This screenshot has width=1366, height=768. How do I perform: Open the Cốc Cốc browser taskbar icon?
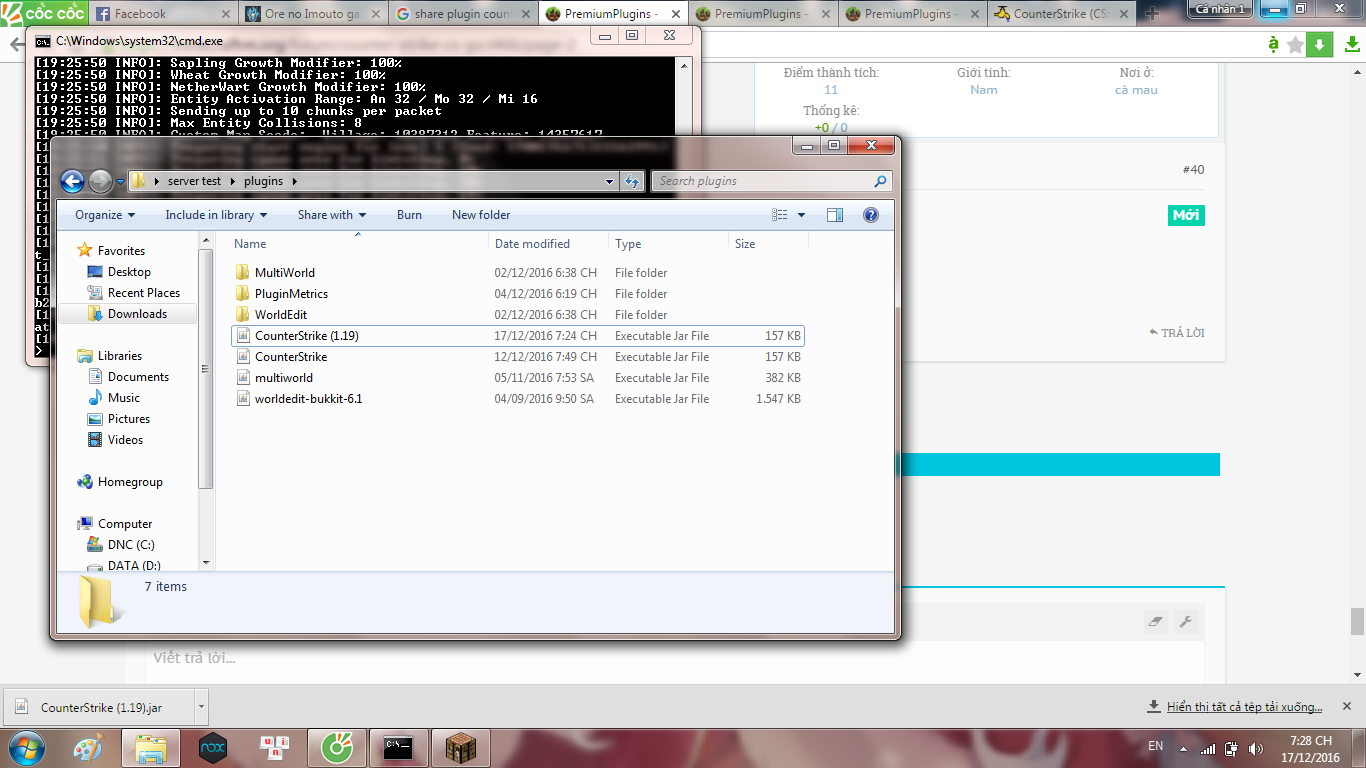point(337,747)
